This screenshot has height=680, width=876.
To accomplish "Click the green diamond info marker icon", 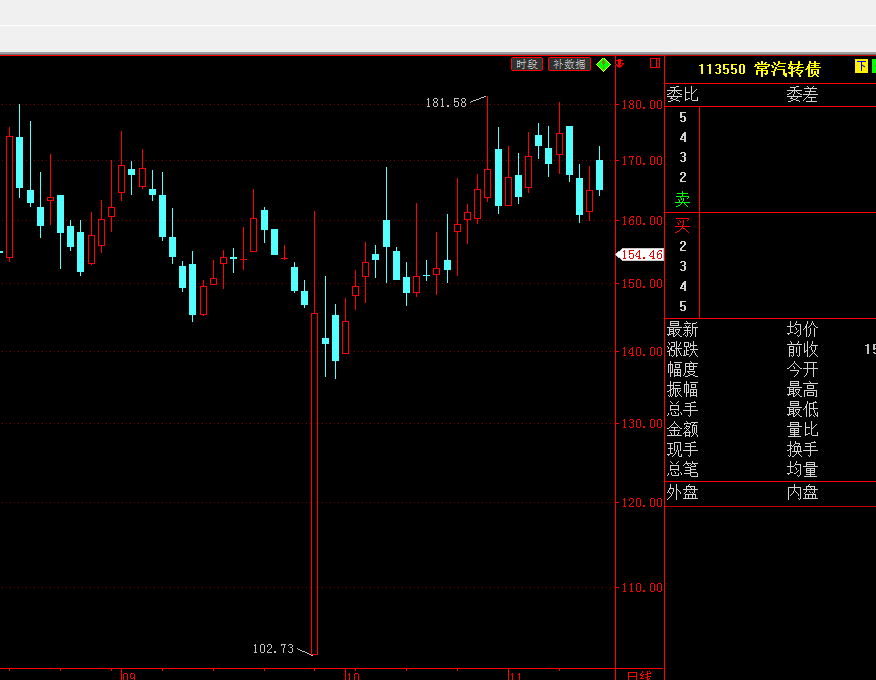I will click(603, 65).
